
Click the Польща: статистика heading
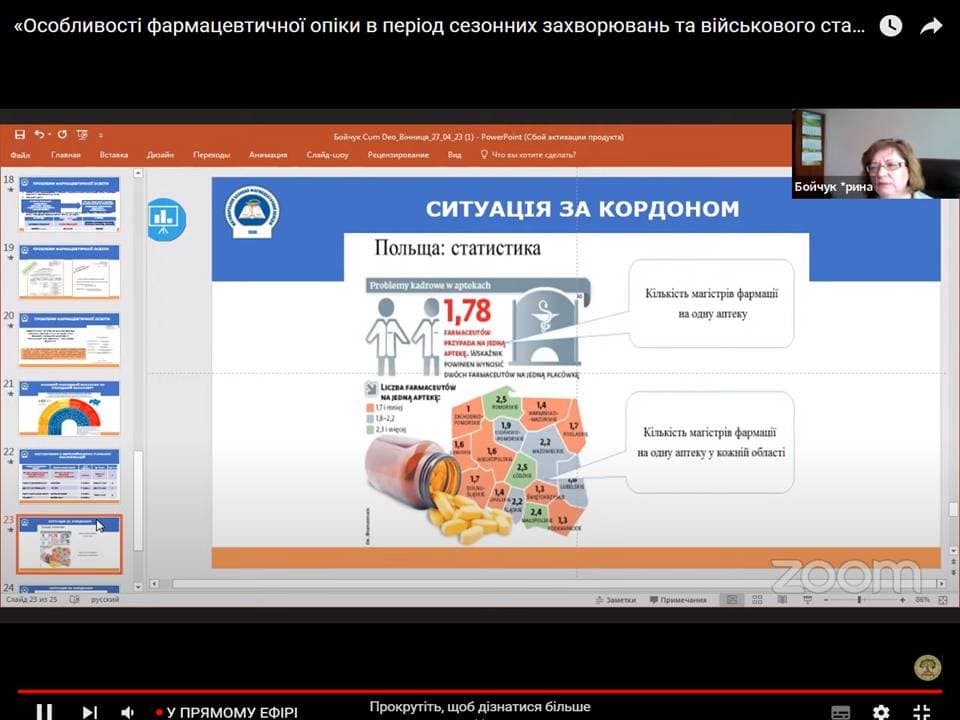pos(457,248)
